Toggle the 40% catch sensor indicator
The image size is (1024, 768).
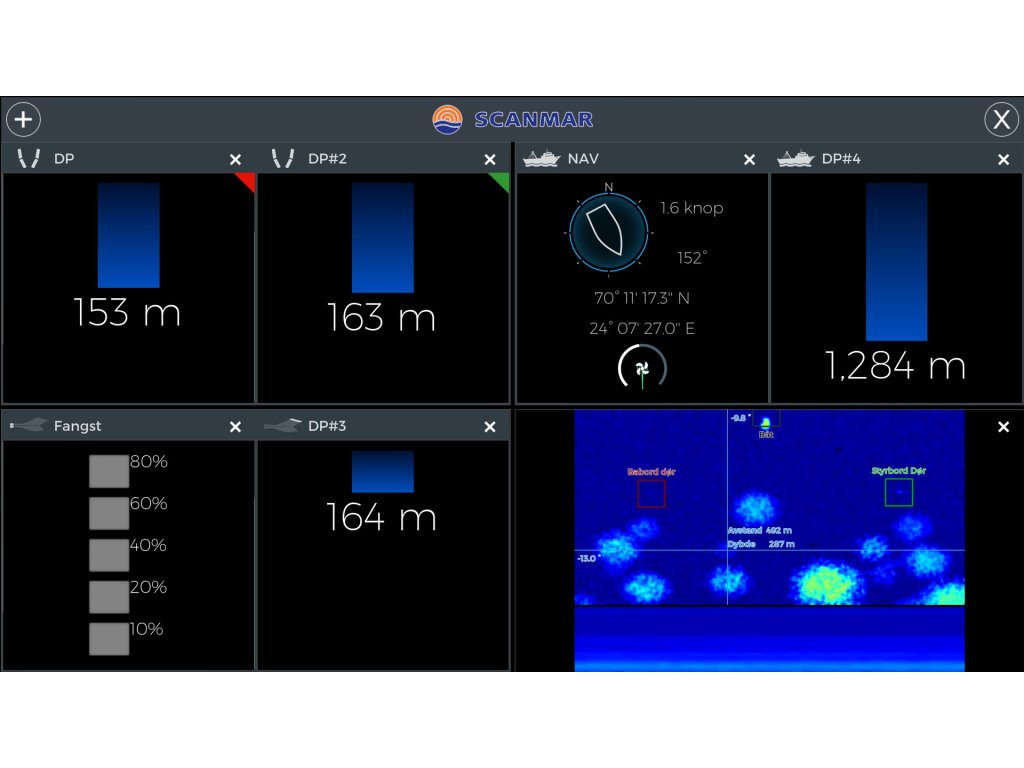click(109, 555)
